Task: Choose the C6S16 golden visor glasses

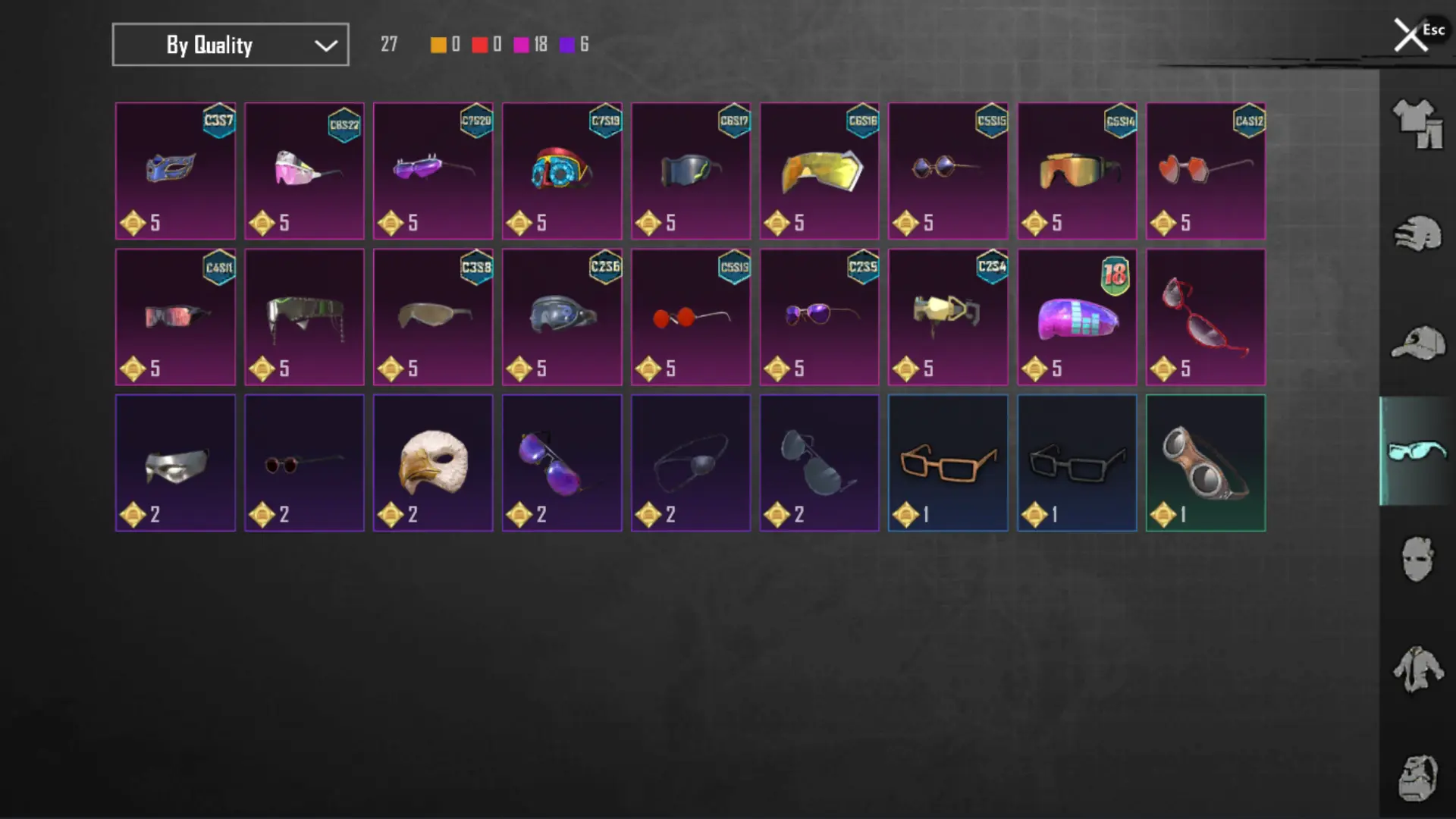Action: (820, 171)
